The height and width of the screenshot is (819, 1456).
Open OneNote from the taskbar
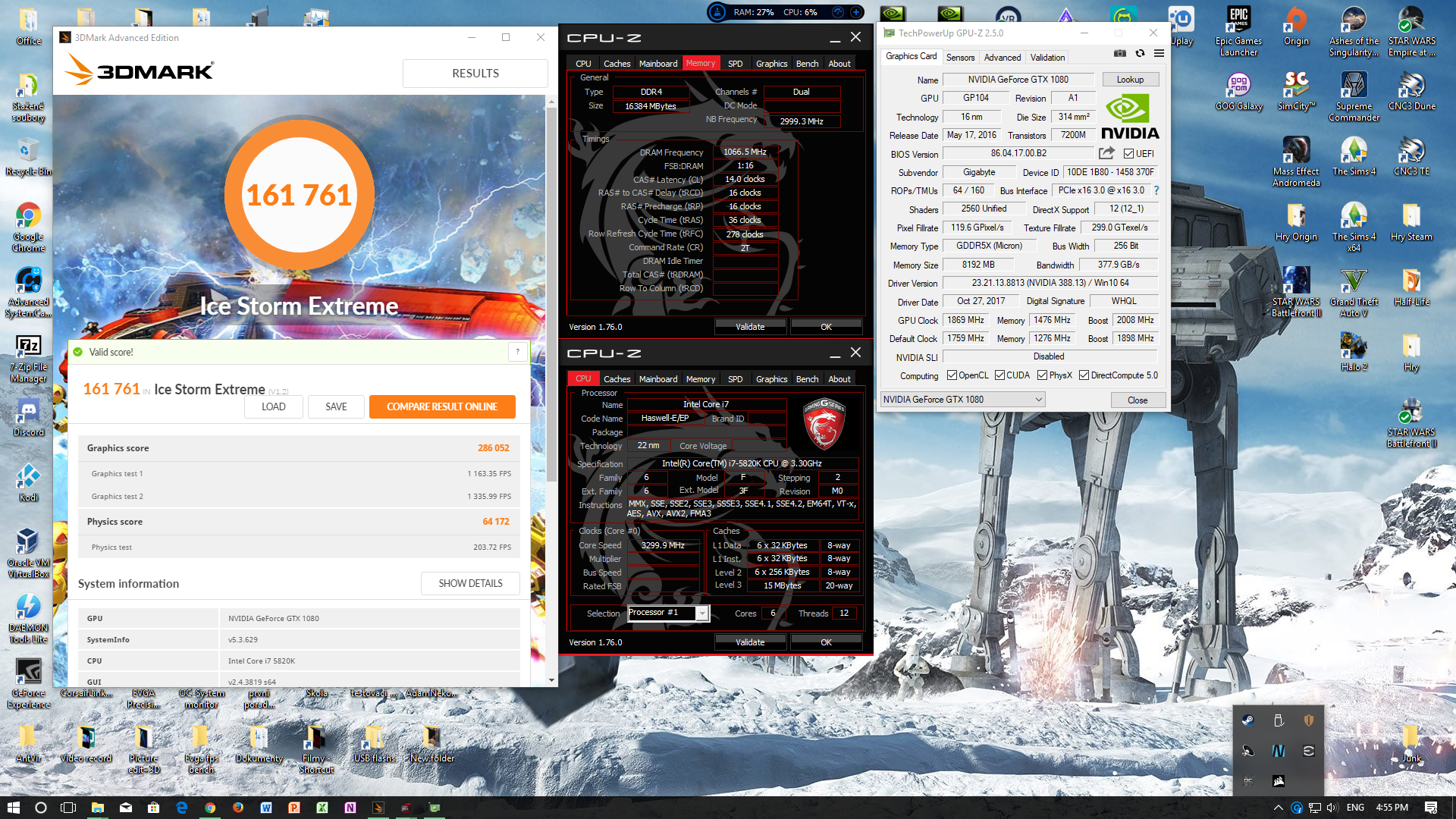350,808
